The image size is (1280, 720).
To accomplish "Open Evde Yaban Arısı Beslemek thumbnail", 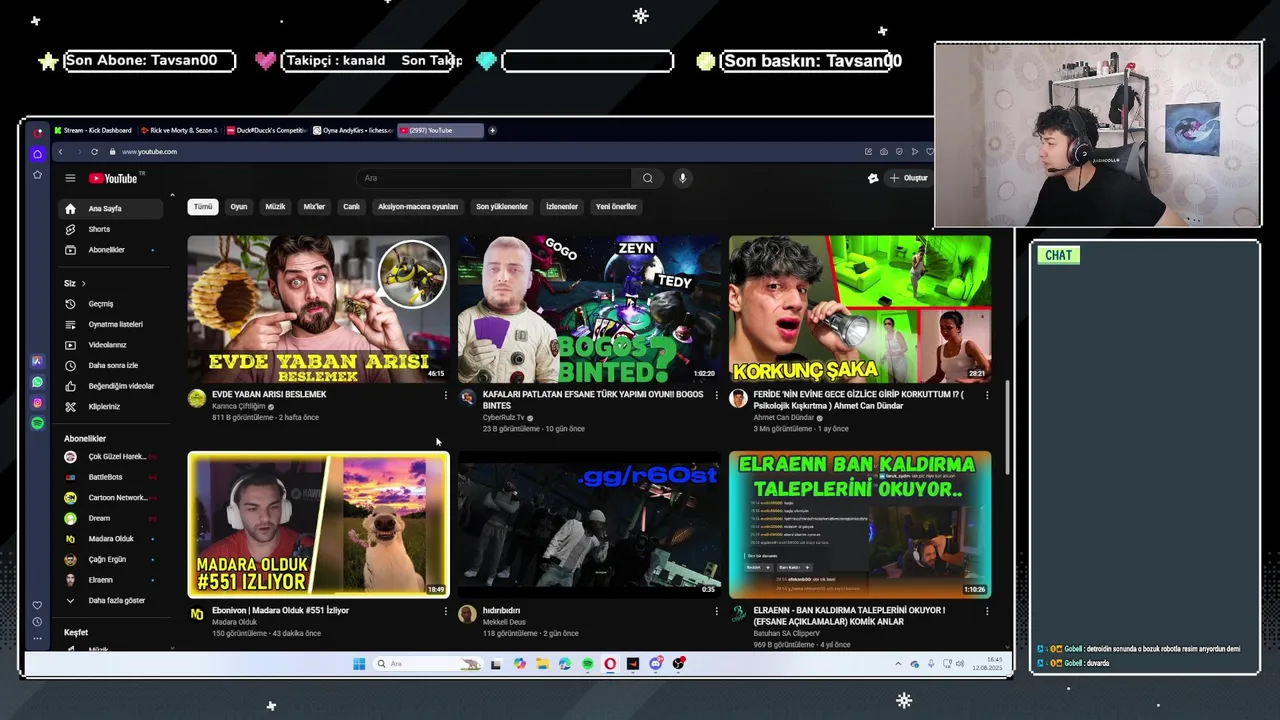I will 318,309.
